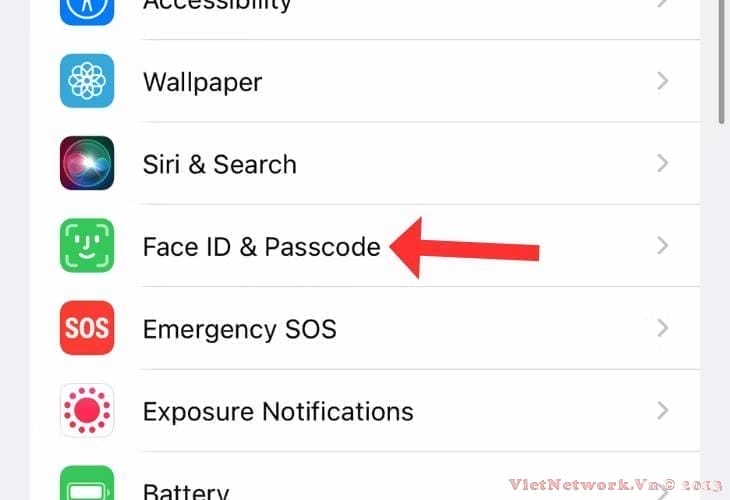Tap the Exposure Notifications dotted icon

pyautogui.click(x=87, y=410)
